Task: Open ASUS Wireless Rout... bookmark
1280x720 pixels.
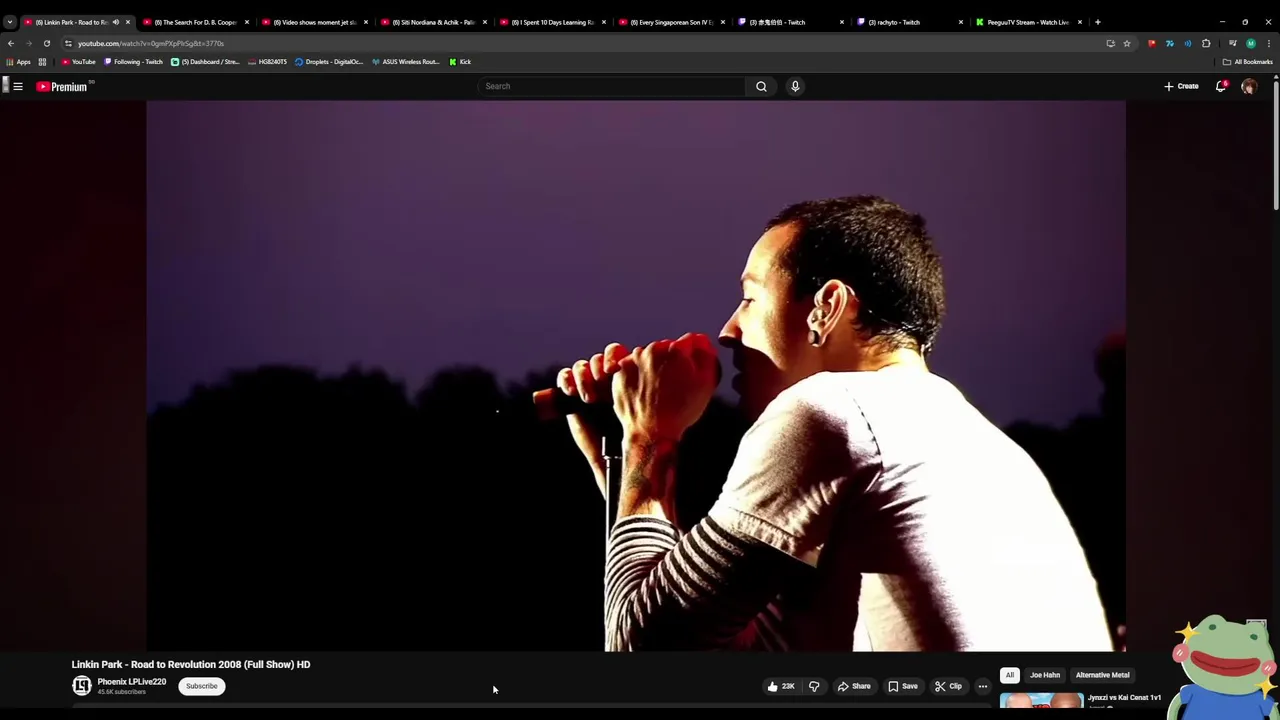Action: pos(405,62)
